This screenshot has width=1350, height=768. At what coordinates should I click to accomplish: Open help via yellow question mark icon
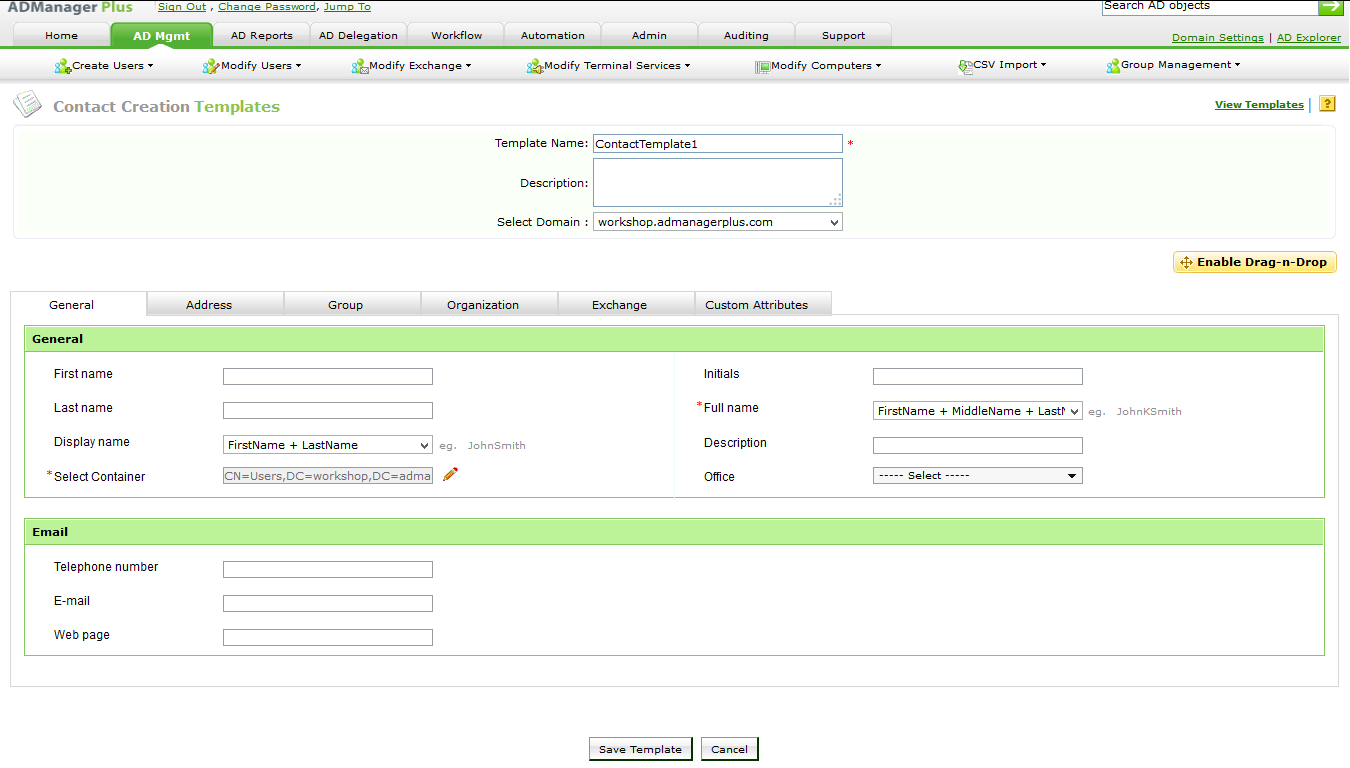pyautogui.click(x=1328, y=103)
